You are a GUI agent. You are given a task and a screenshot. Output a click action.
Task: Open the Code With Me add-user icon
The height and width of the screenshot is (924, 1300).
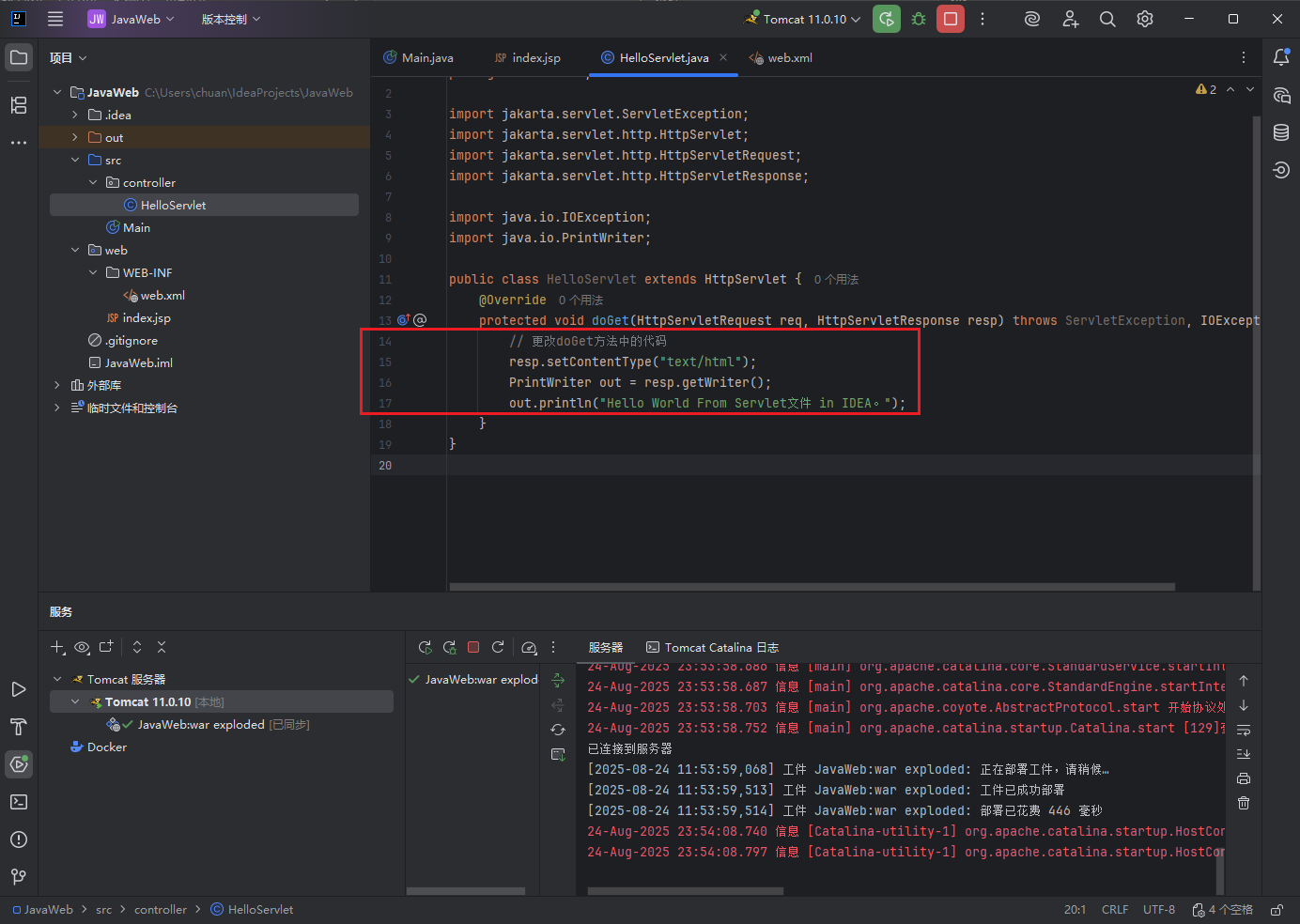[1070, 19]
